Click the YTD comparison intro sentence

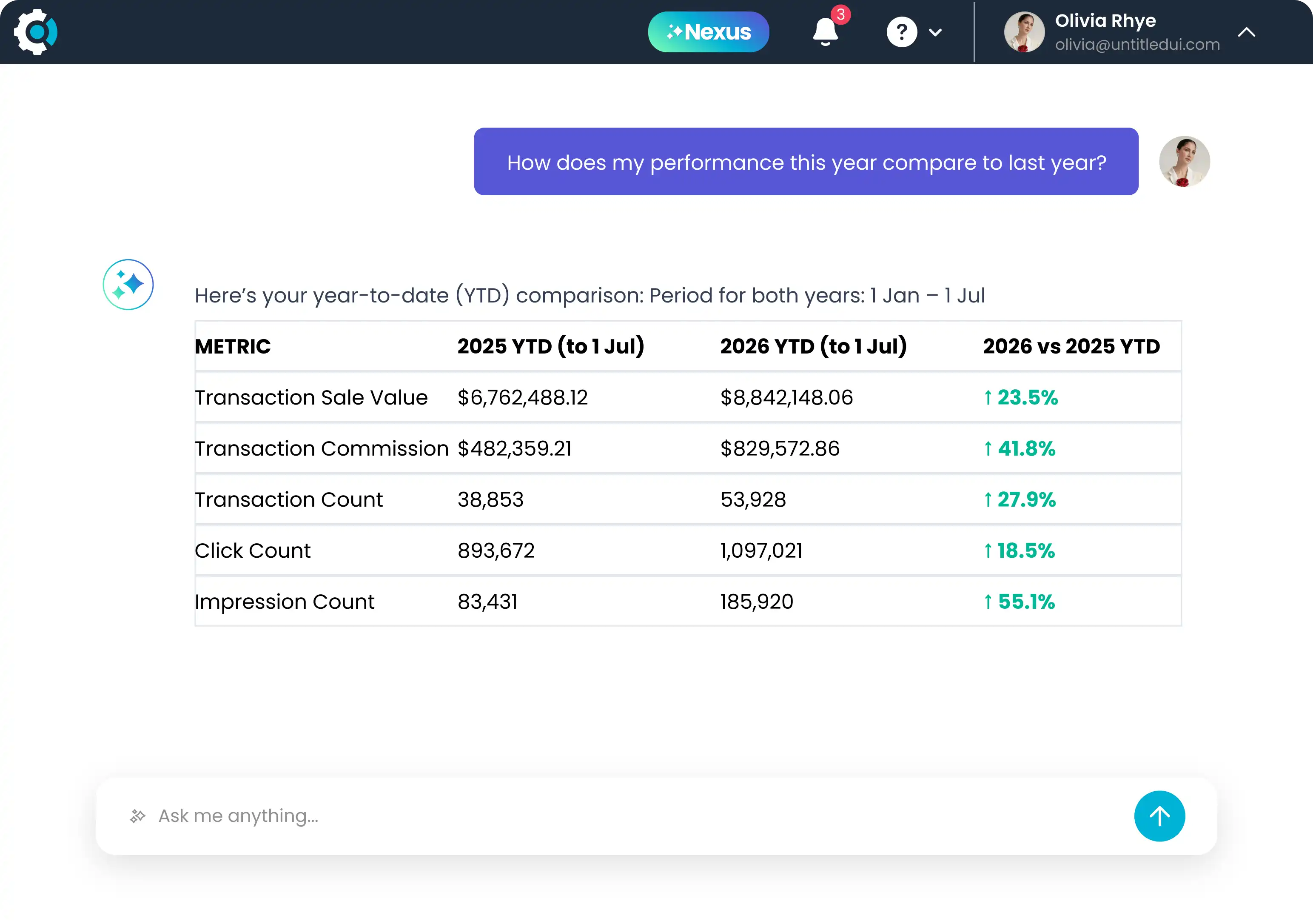[590, 296]
